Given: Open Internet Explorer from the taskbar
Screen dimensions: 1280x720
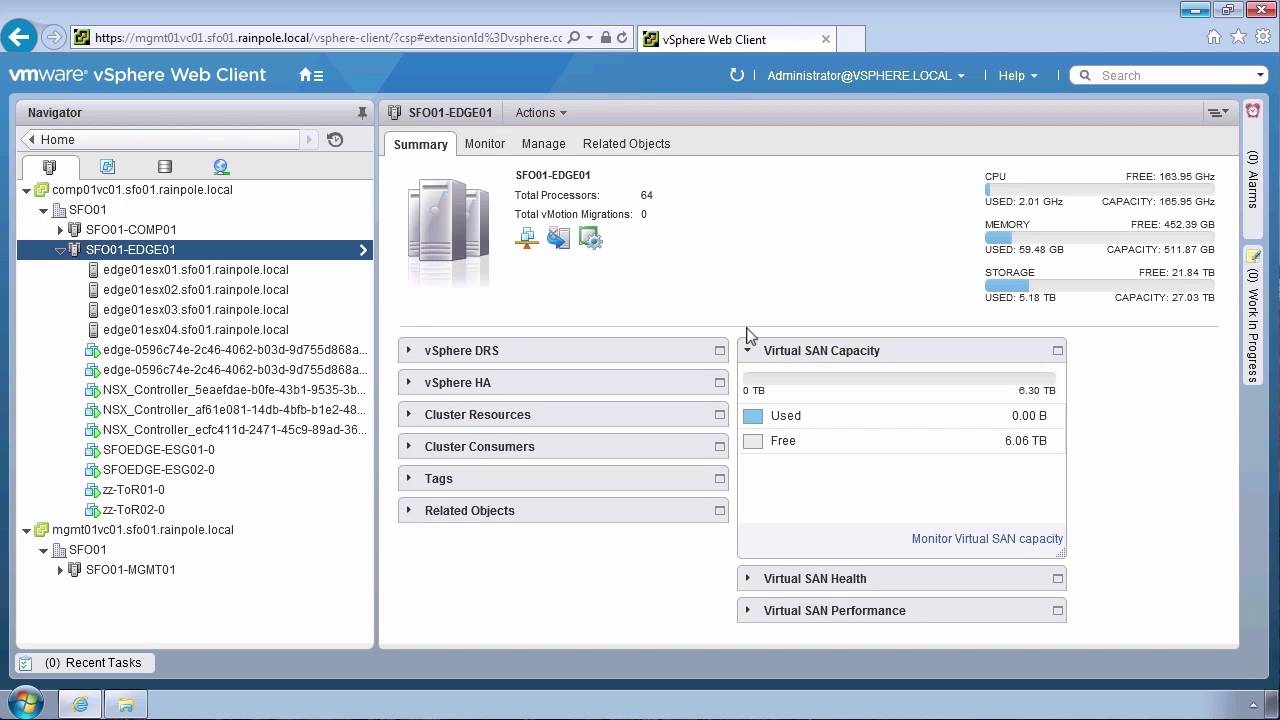Looking at the screenshot, I should pyautogui.click(x=80, y=704).
